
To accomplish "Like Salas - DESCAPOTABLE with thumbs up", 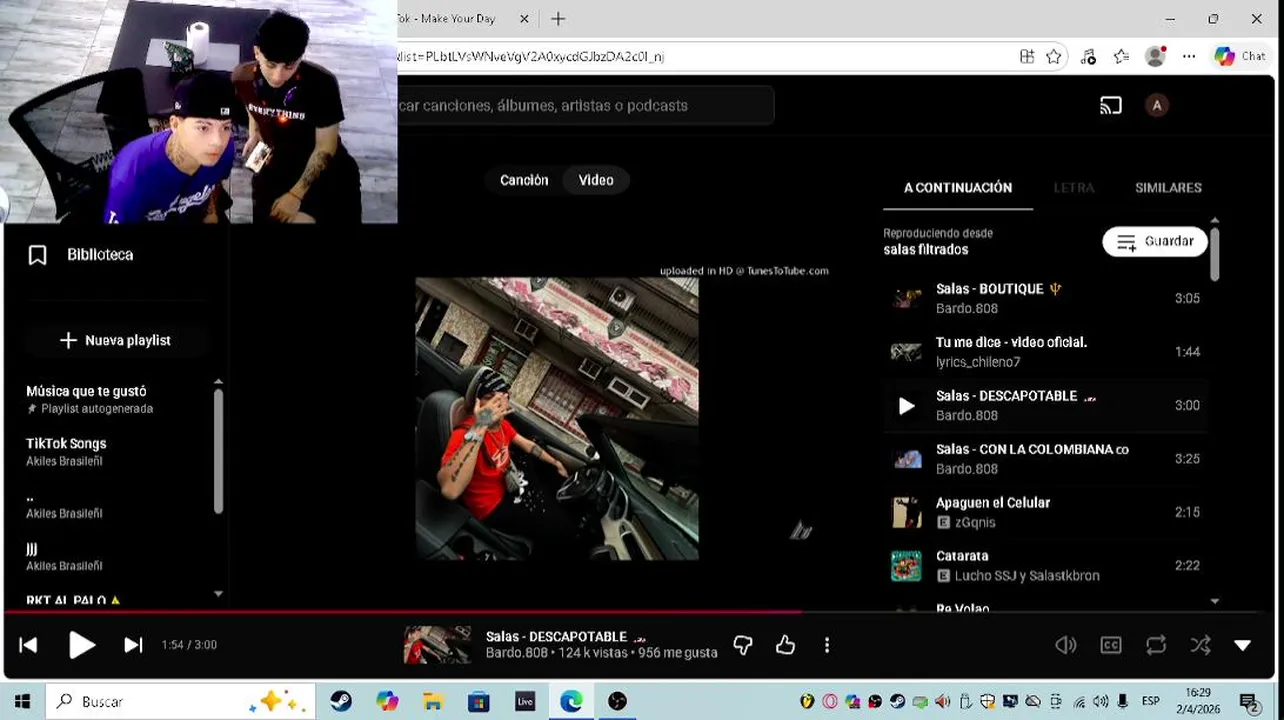I will pos(785,645).
